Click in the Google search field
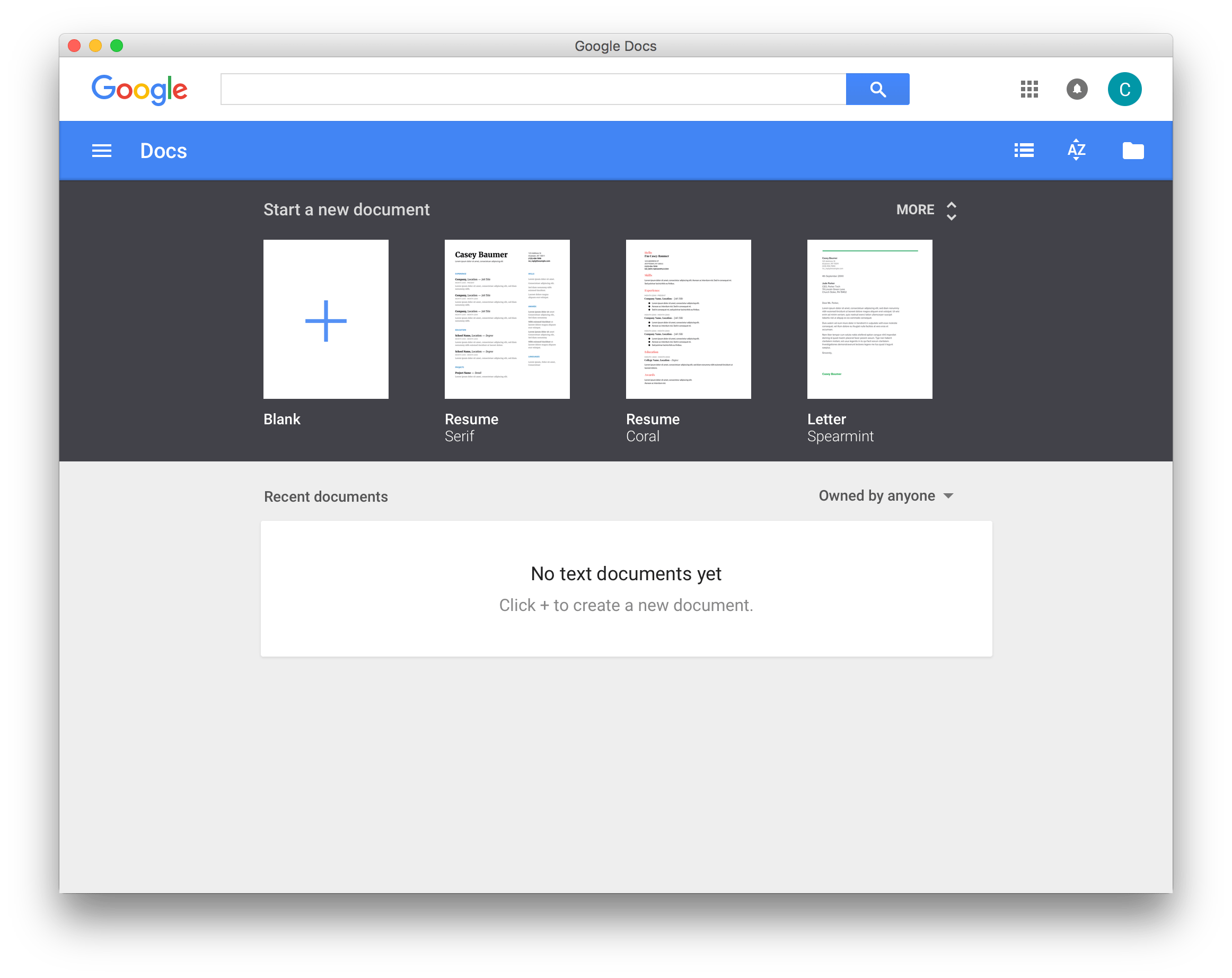 click(533, 89)
